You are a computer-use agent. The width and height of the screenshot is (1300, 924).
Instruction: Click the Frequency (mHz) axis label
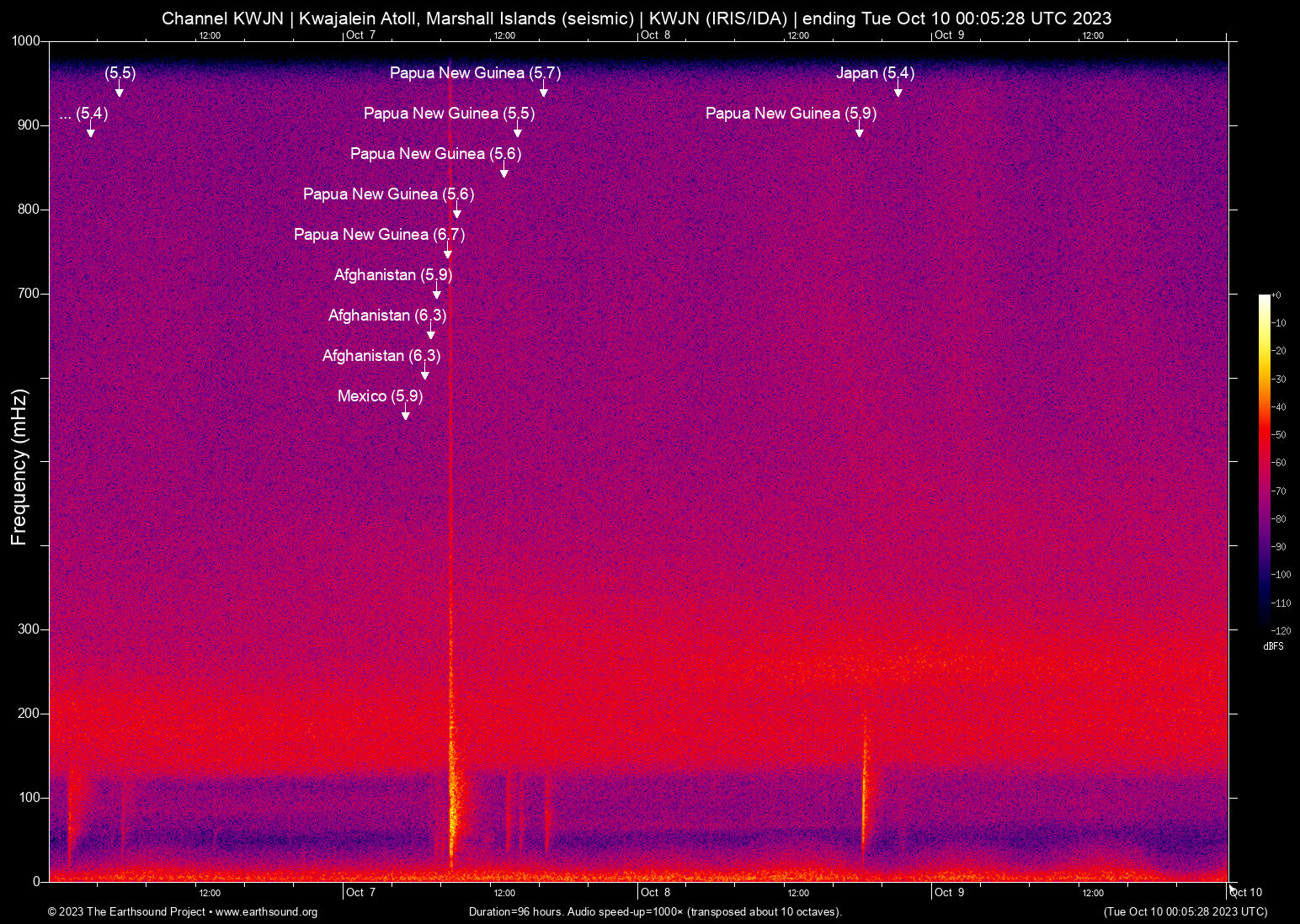[x=18, y=463]
